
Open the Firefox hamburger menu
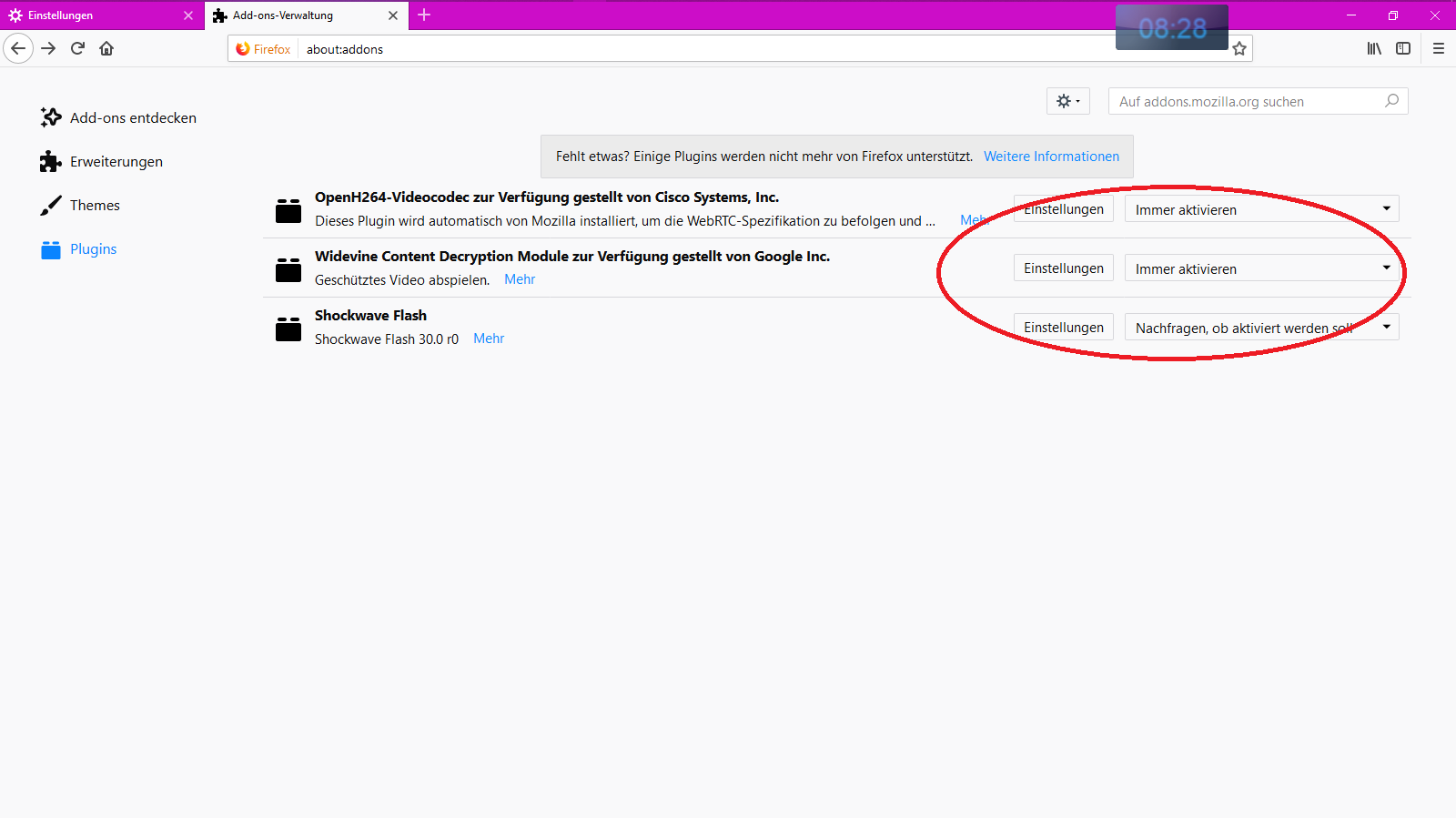(x=1439, y=48)
